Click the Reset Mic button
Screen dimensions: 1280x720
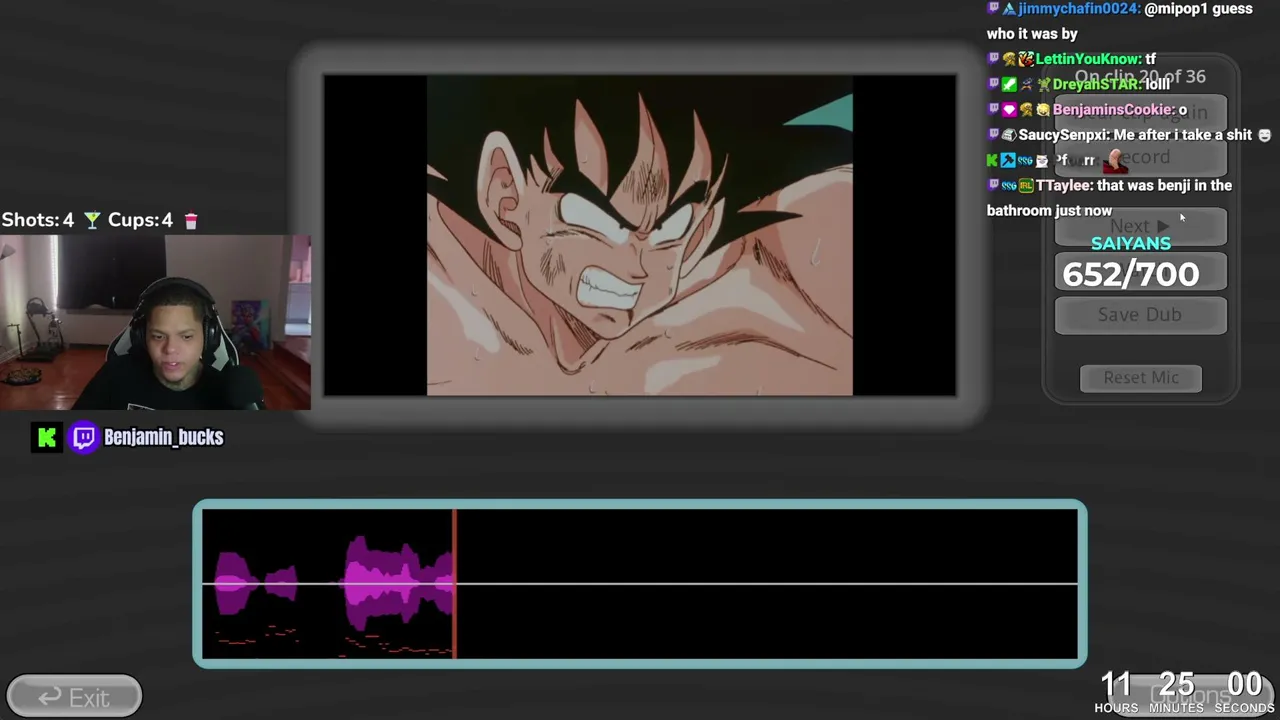(1141, 377)
